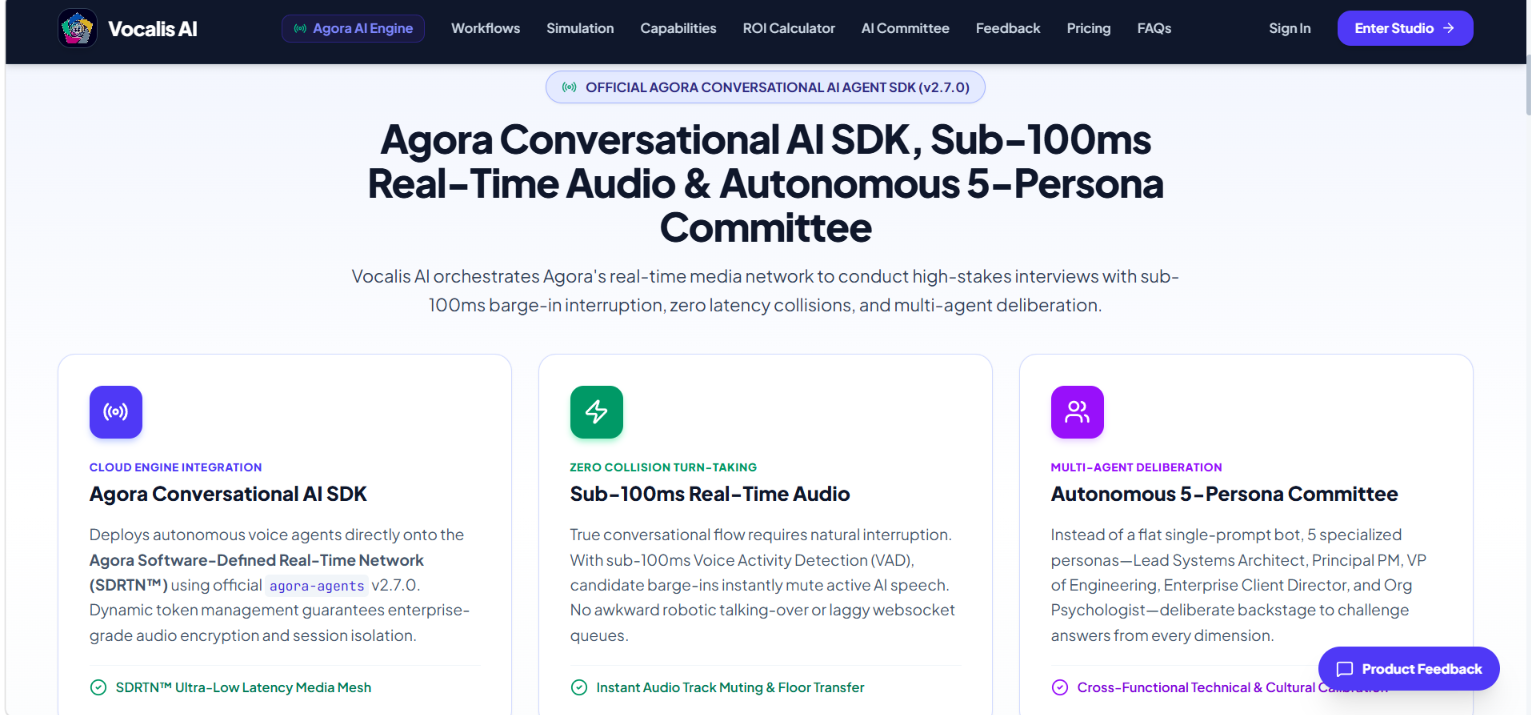
Task: Open the ROI Calculator page
Action: [x=789, y=28]
